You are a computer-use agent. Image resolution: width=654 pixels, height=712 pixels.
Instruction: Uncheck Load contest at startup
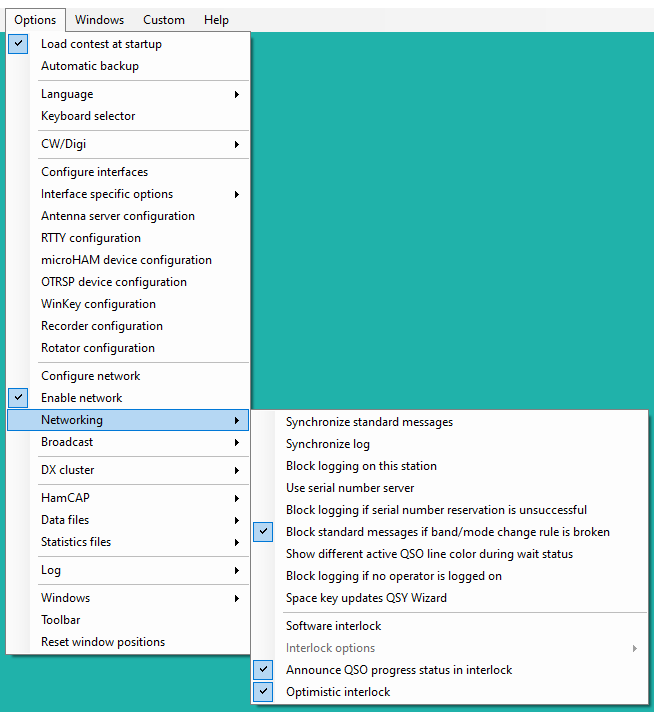click(x=128, y=44)
